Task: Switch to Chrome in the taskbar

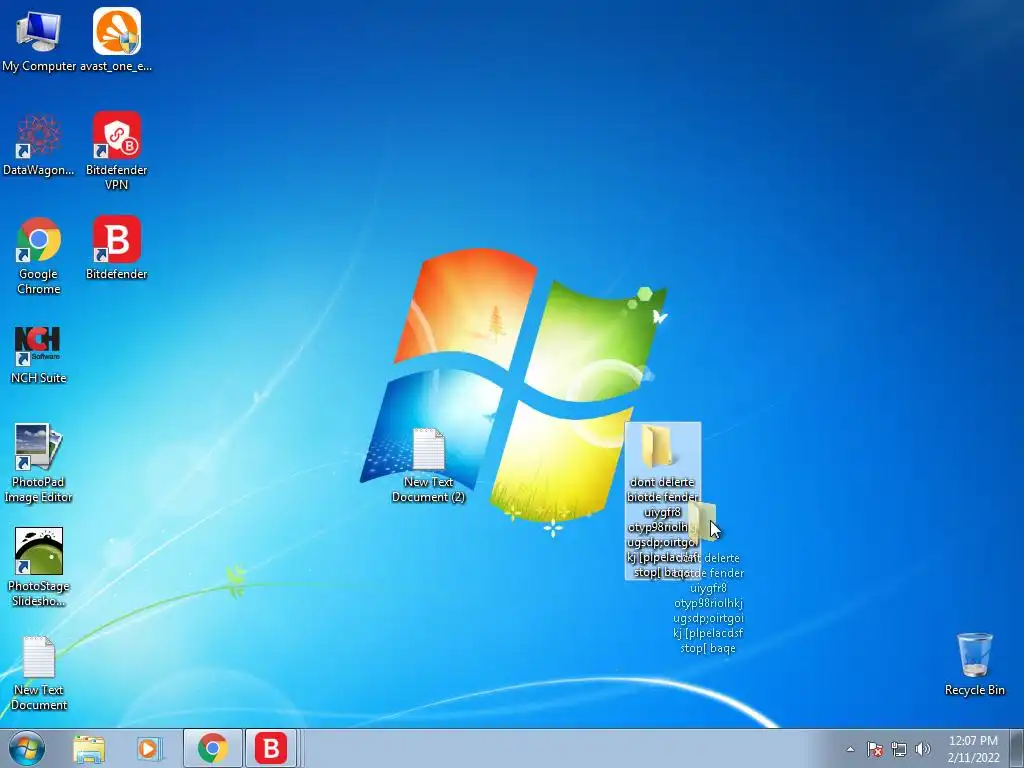Action: (213, 748)
